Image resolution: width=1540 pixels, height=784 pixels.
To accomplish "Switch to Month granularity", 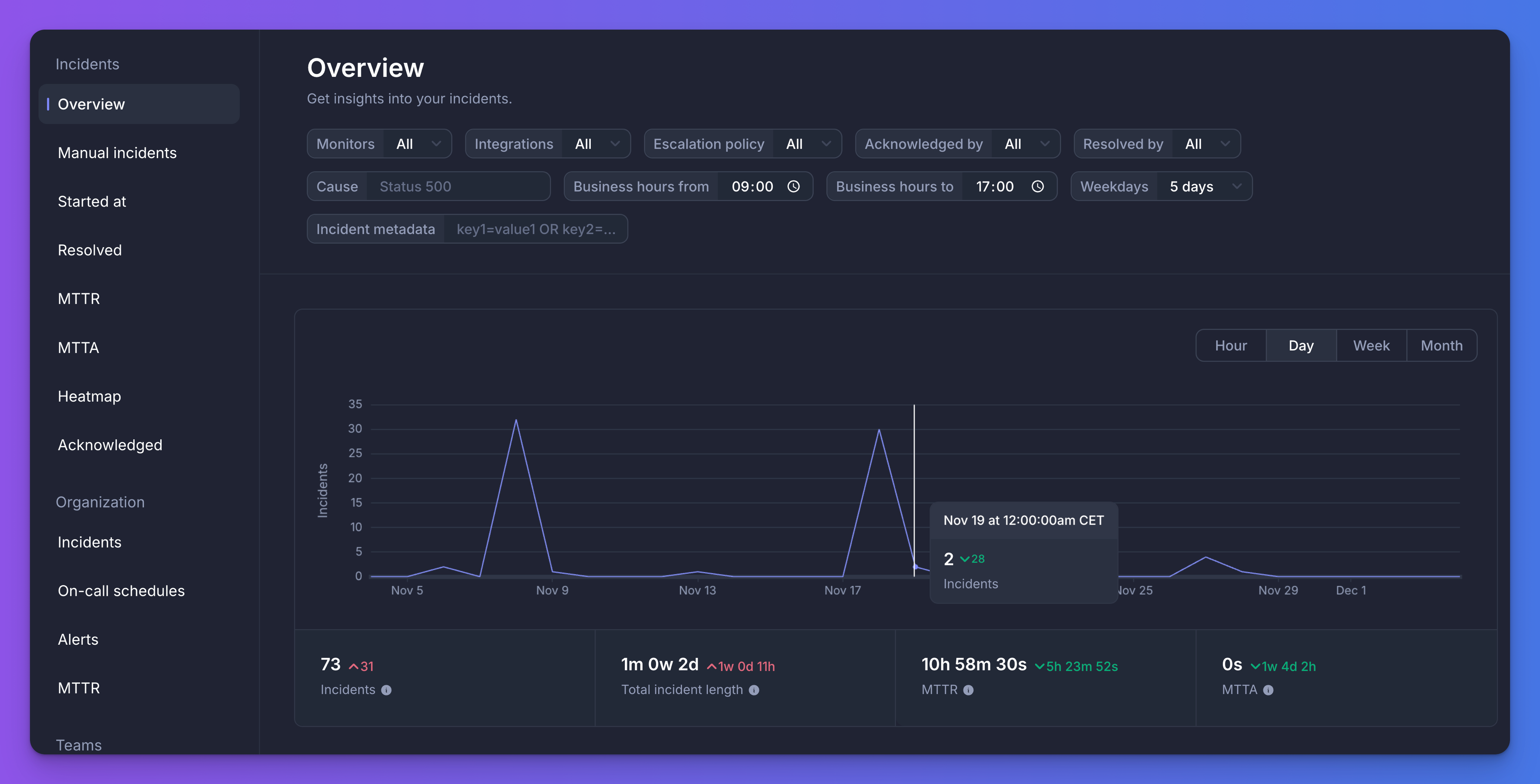I will coord(1442,345).
